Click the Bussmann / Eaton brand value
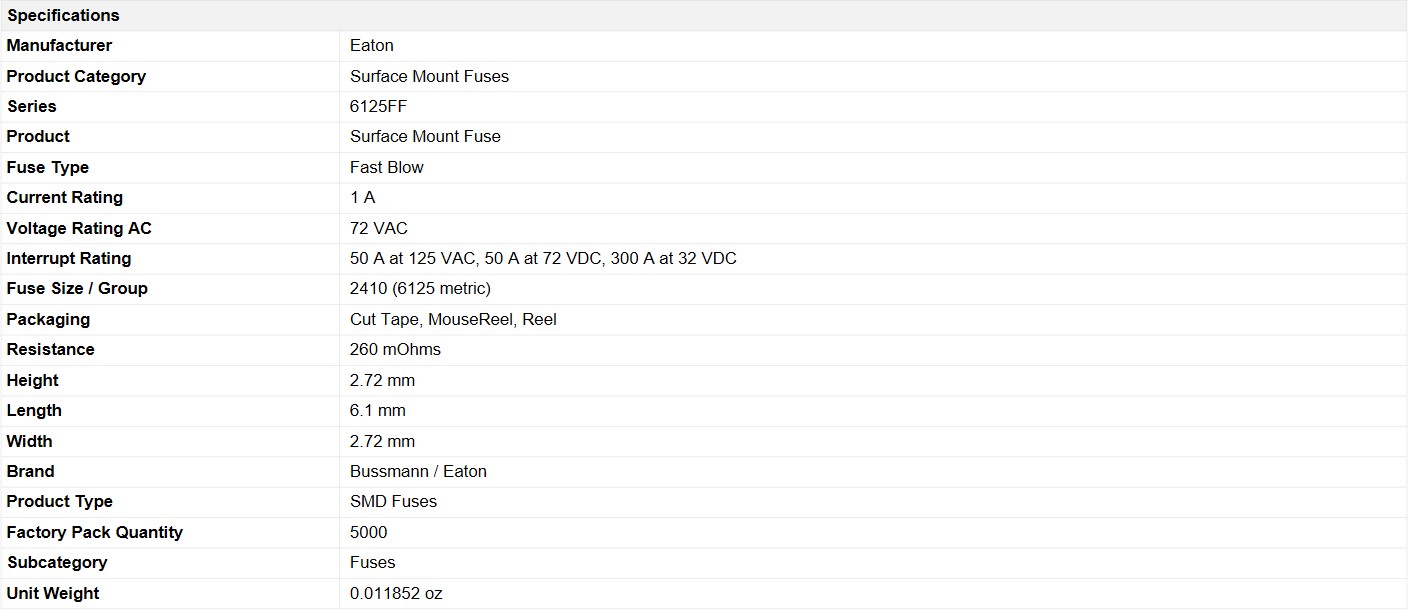This screenshot has width=1408, height=614. pos(418,471)
